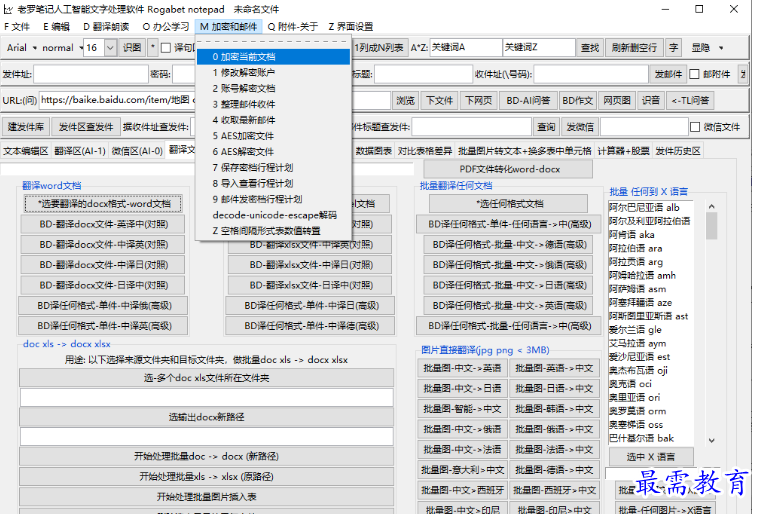The image size is (757, 514).
Task: Click the 选中 X 语言 button
Action: tap(650, 457)
